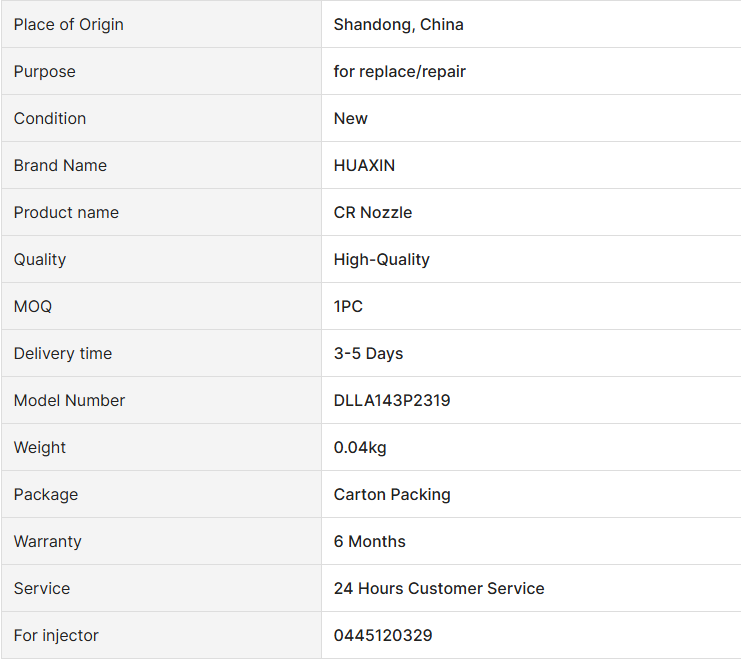This screenshot has height=659, width=741.
Task: Select the Shandong, China value
Action: tap(398, 25)
